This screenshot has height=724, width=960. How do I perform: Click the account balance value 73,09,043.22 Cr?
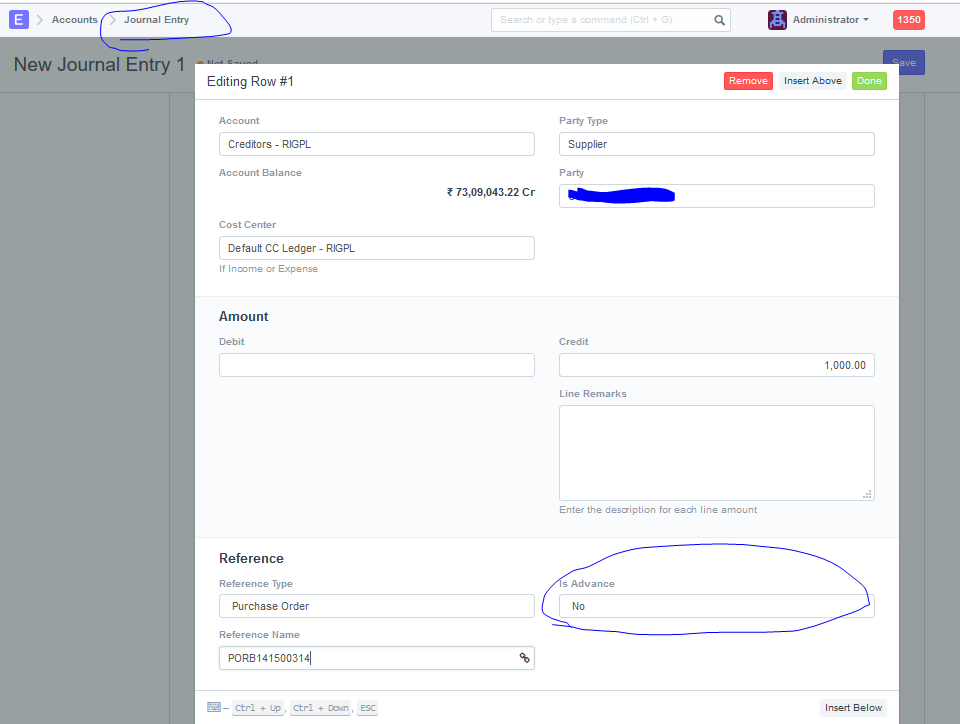click(x=490, y=192)
